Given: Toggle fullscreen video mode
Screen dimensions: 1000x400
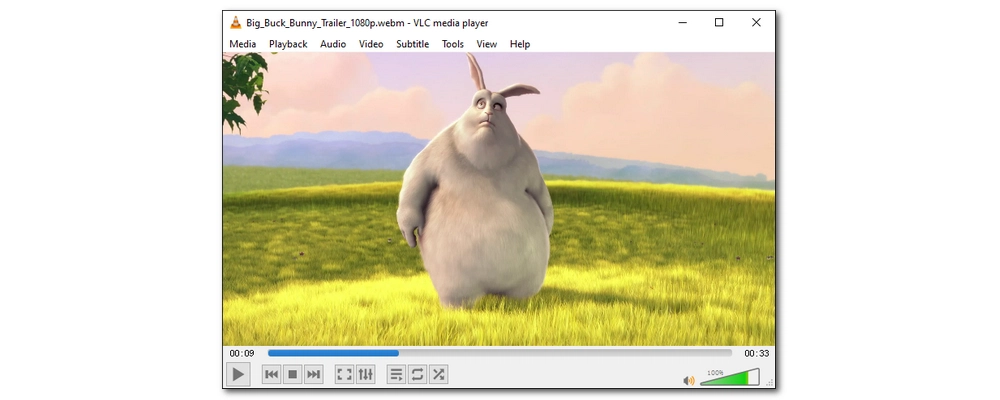Looking at the screenshot, I should click(344, 374).
